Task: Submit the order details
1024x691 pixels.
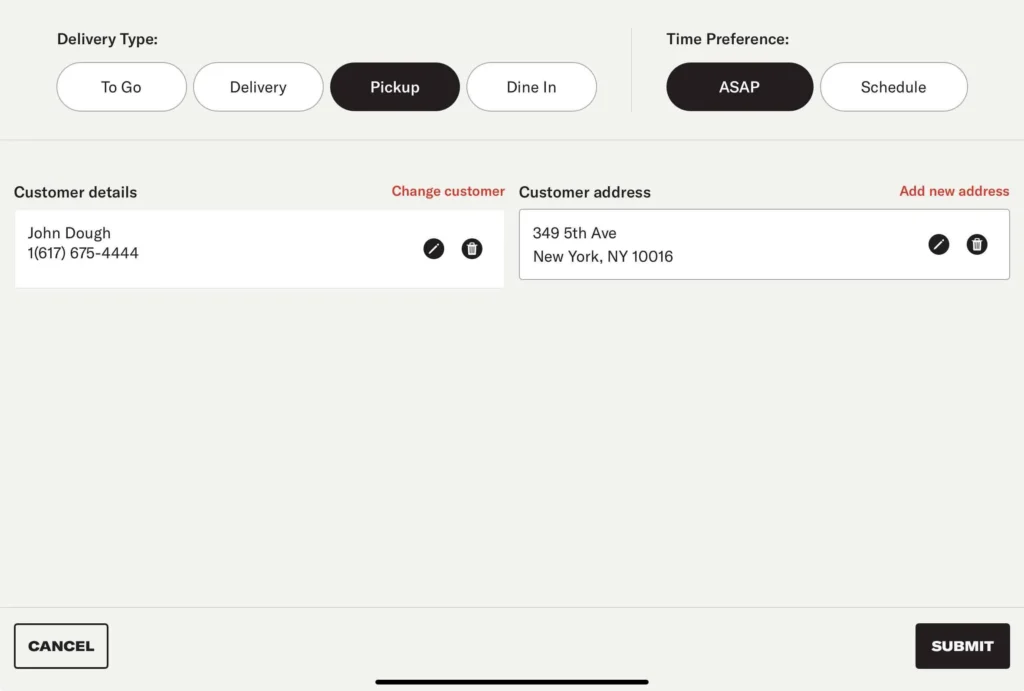Action: (962, 646)
